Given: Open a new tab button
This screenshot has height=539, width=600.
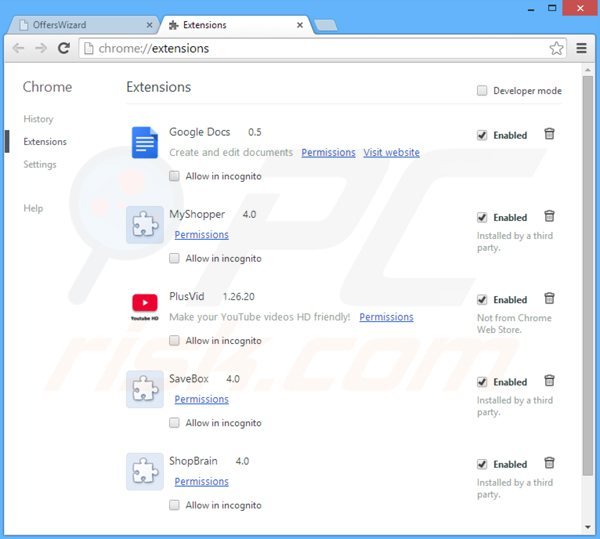Looking at the screenshot, I should [326, 25].
